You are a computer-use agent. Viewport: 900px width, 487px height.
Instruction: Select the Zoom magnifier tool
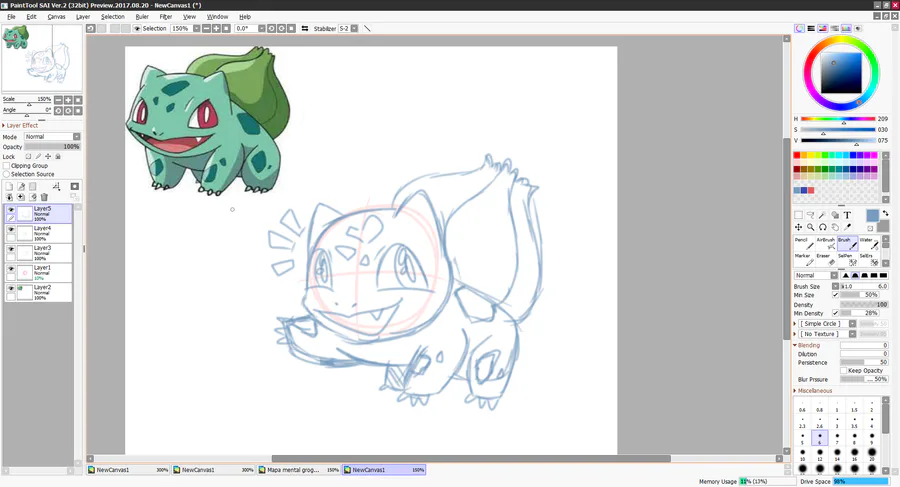(810, 227)
